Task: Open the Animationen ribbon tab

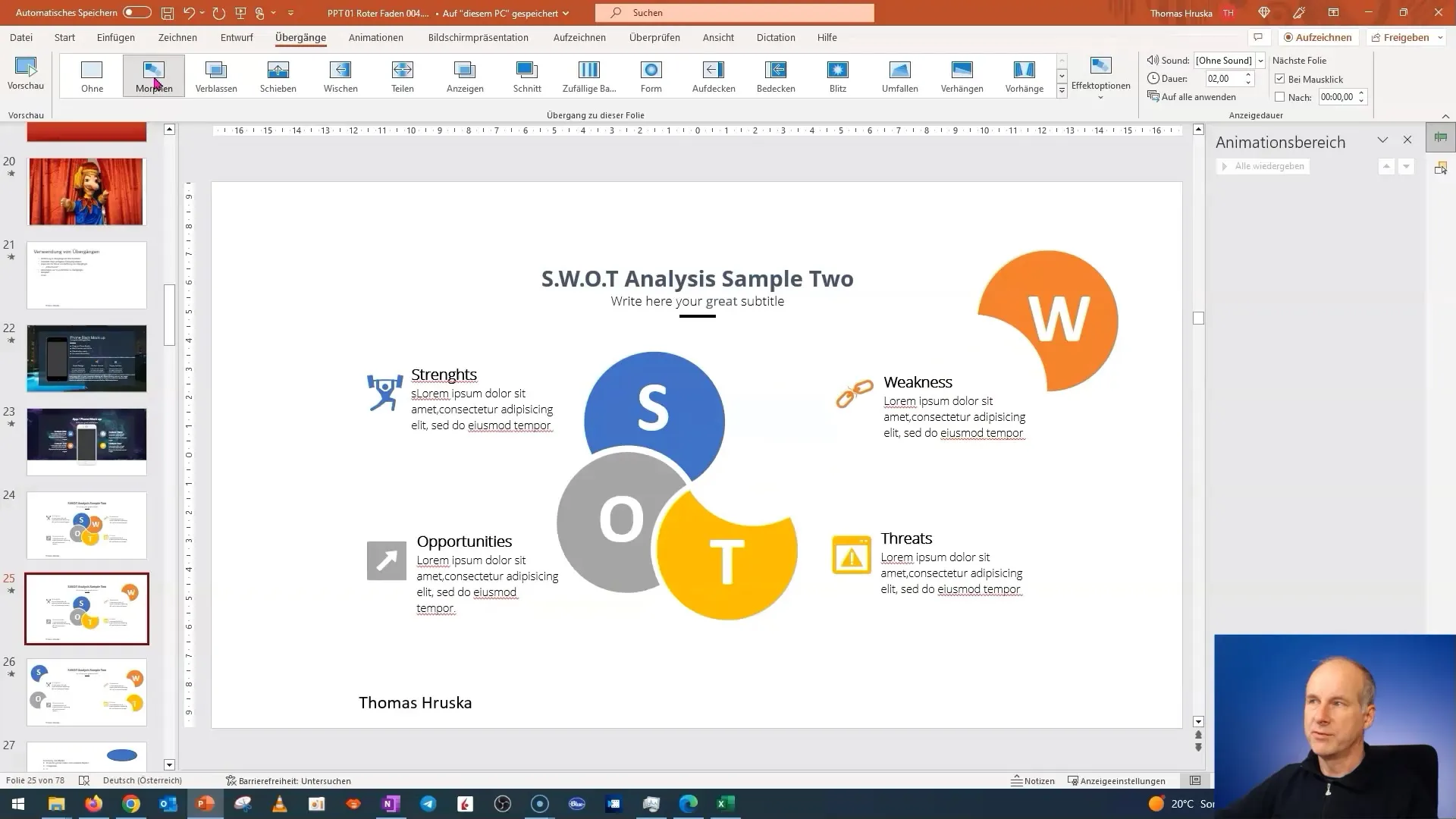Action: point(376,37)
